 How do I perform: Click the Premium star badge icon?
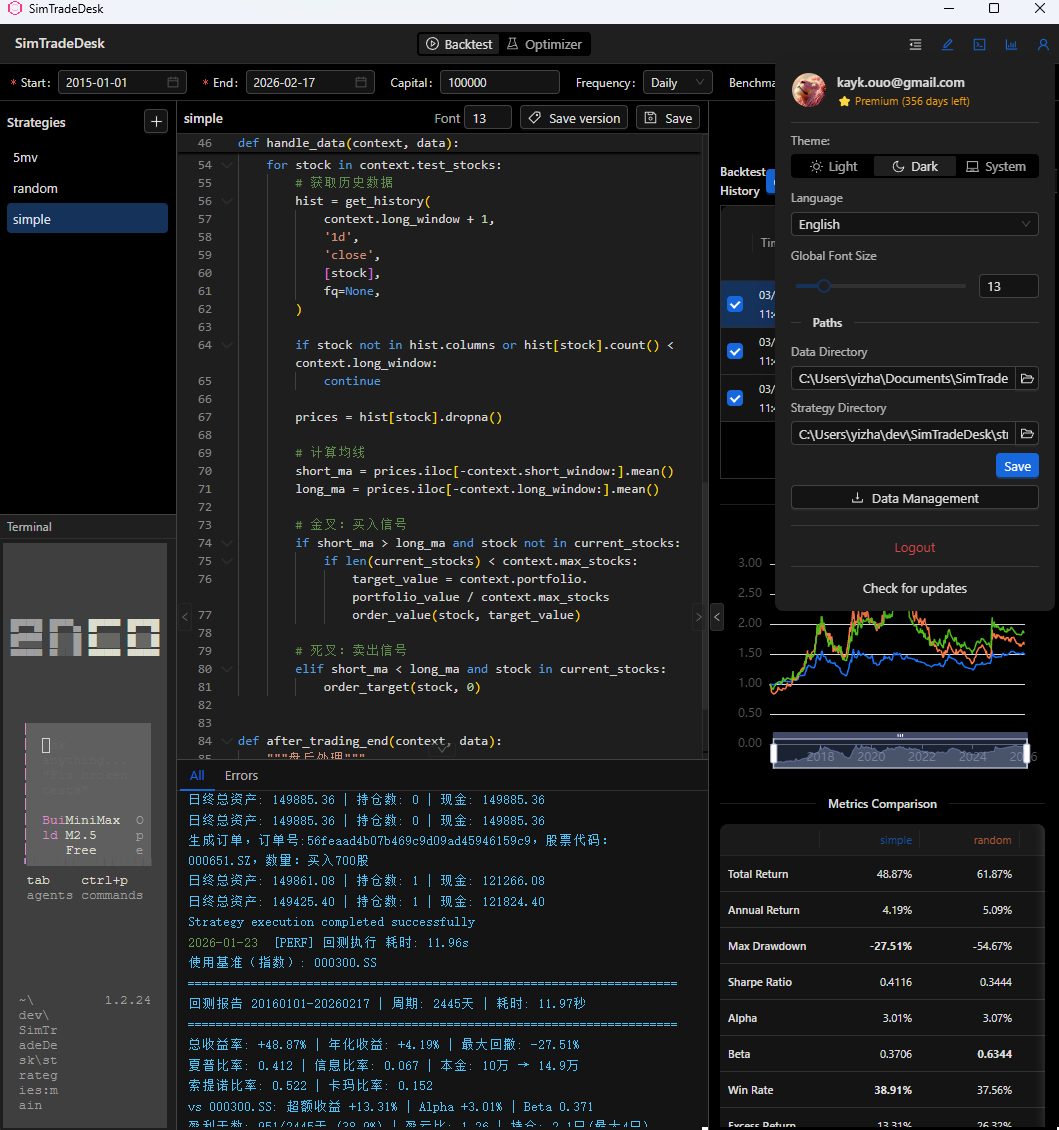844,102
